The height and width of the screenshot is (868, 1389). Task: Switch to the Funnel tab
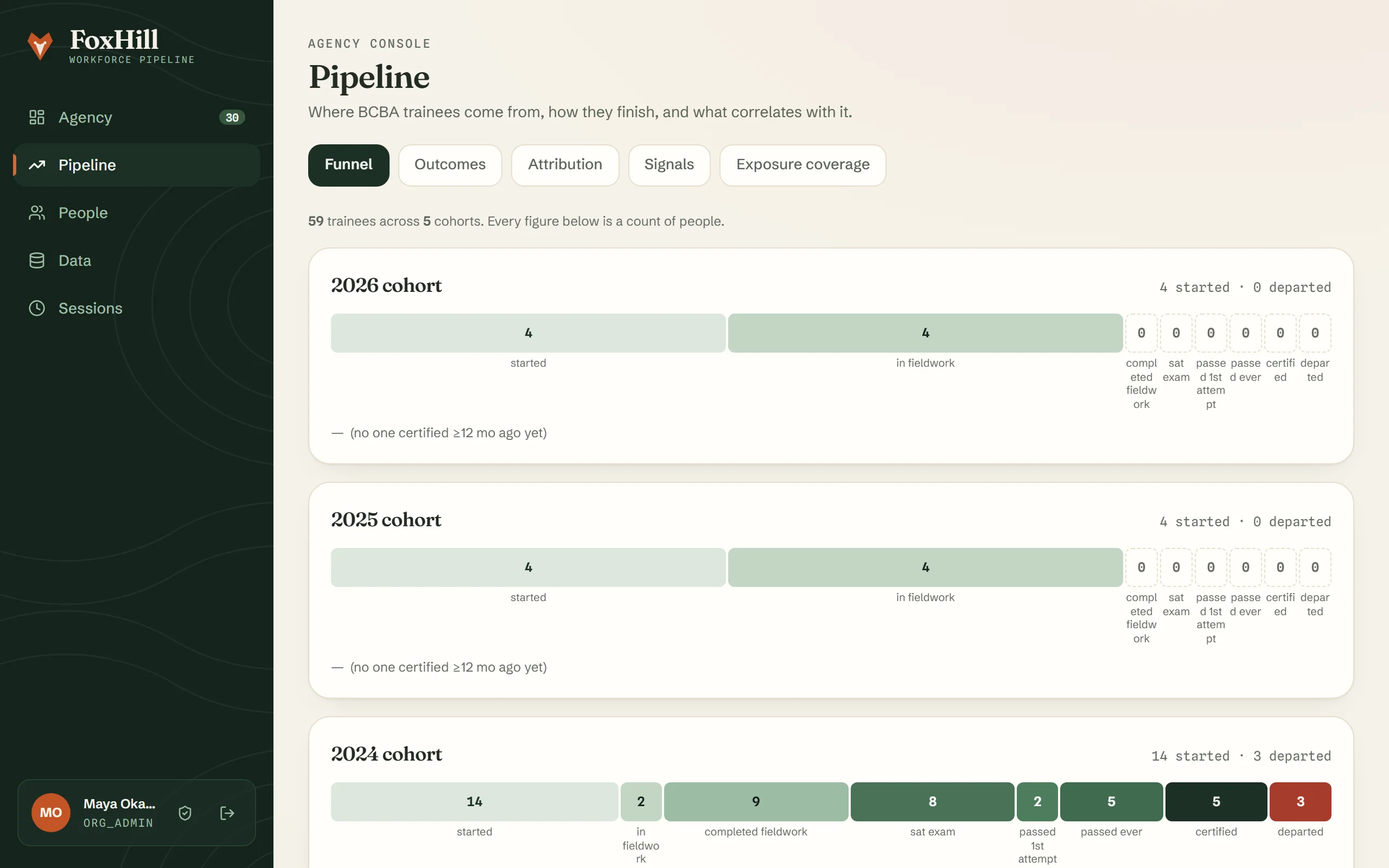coord(348,165)
